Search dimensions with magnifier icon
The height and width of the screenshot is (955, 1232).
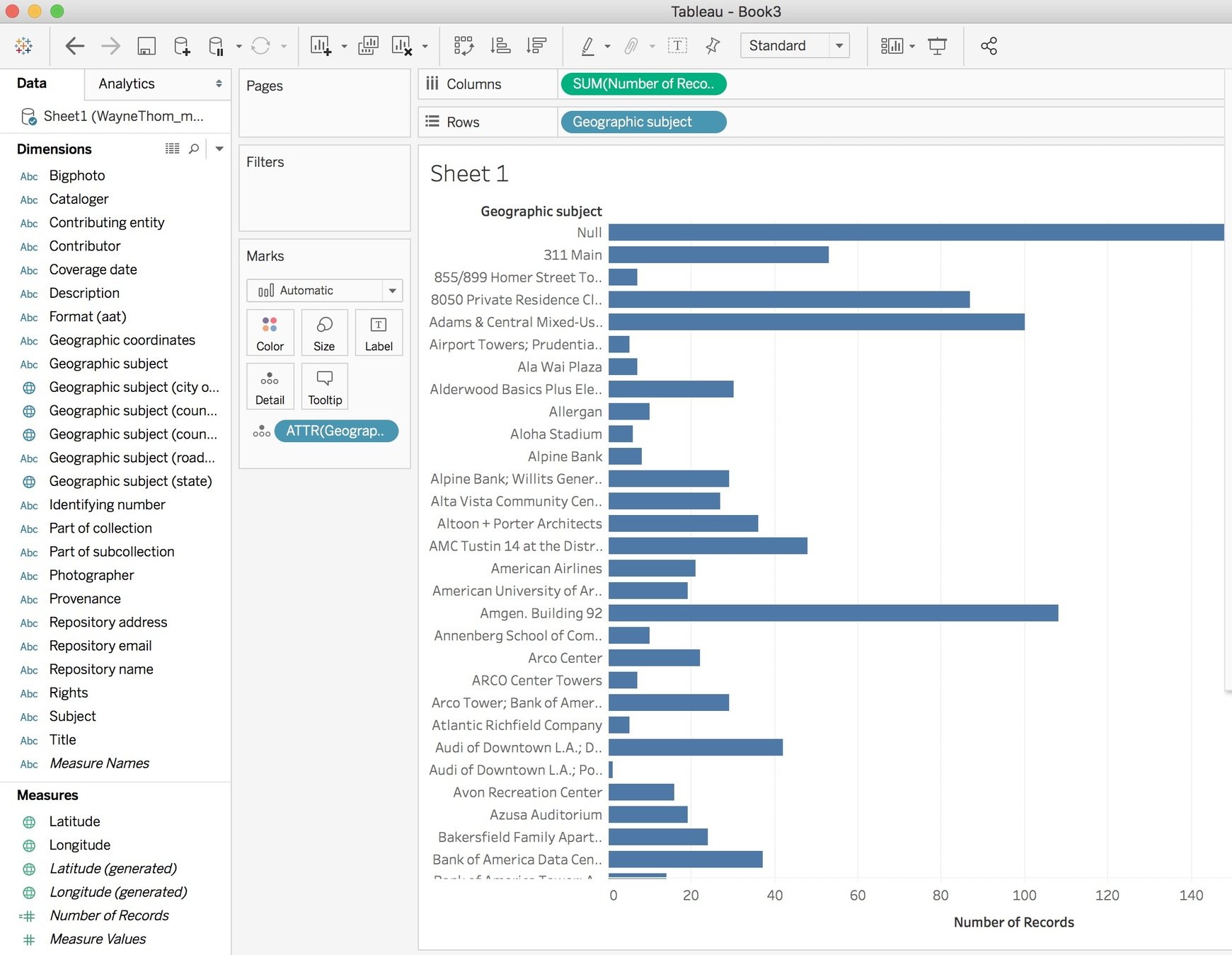click(x=194, y=149)
